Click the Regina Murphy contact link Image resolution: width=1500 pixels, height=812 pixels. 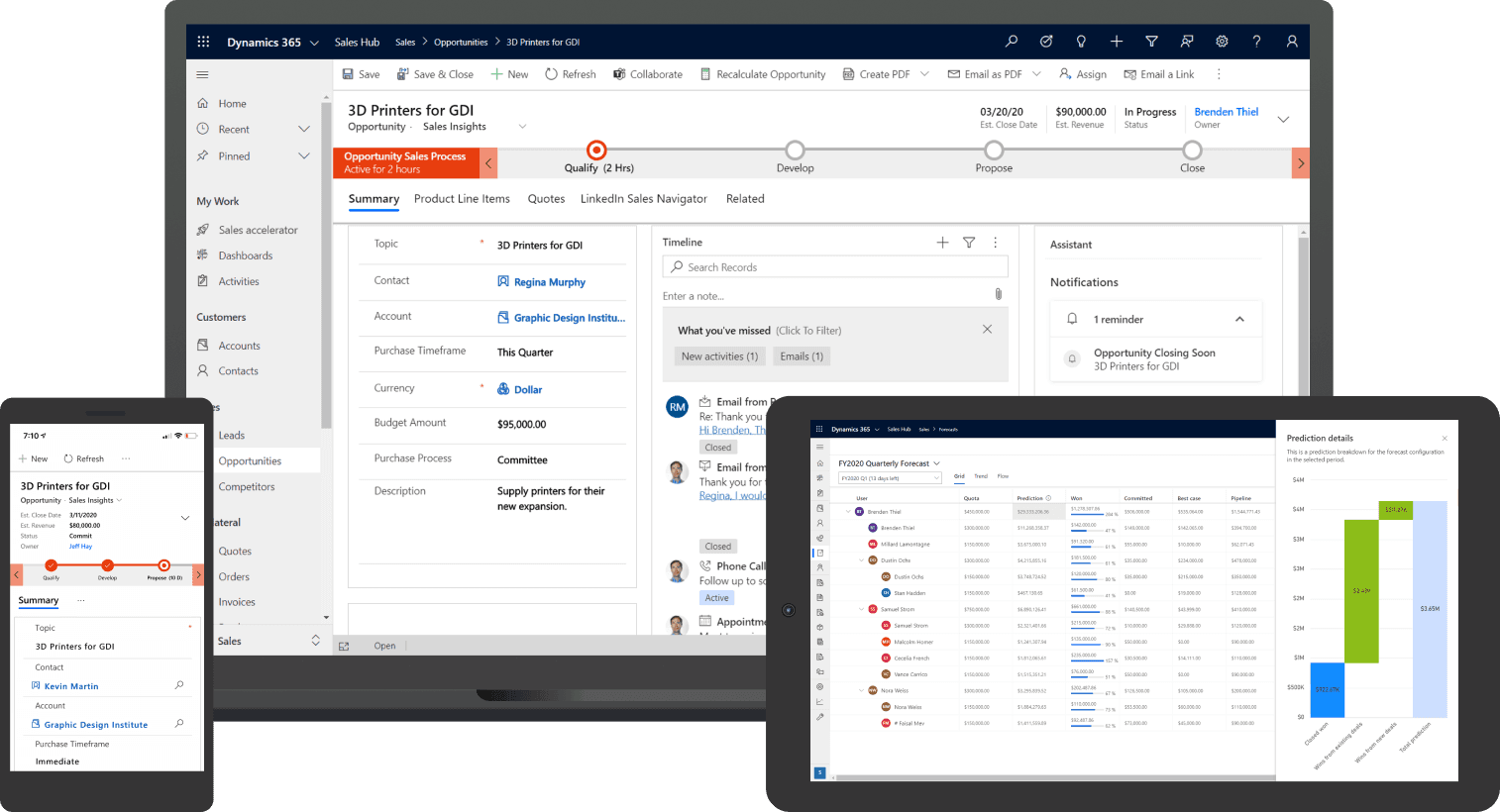[549, 282]
